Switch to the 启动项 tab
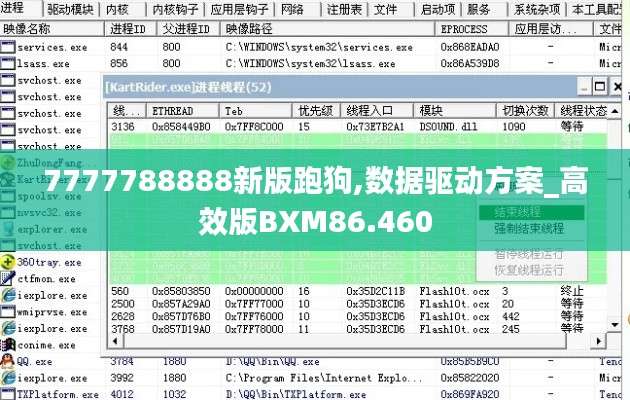Image resolution: width=630 pixels, height=400 pixels. [x=438, y=9]
